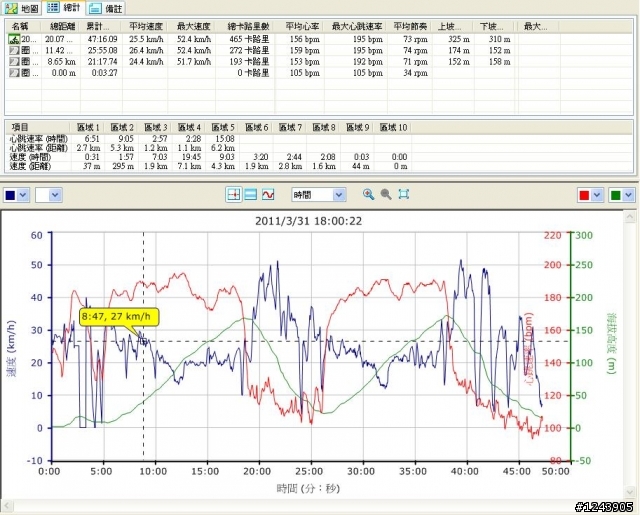Switch to the 總計 summary tab
Image resolution: width=640 pixels, height=515 pixels.
pos(64,7)
